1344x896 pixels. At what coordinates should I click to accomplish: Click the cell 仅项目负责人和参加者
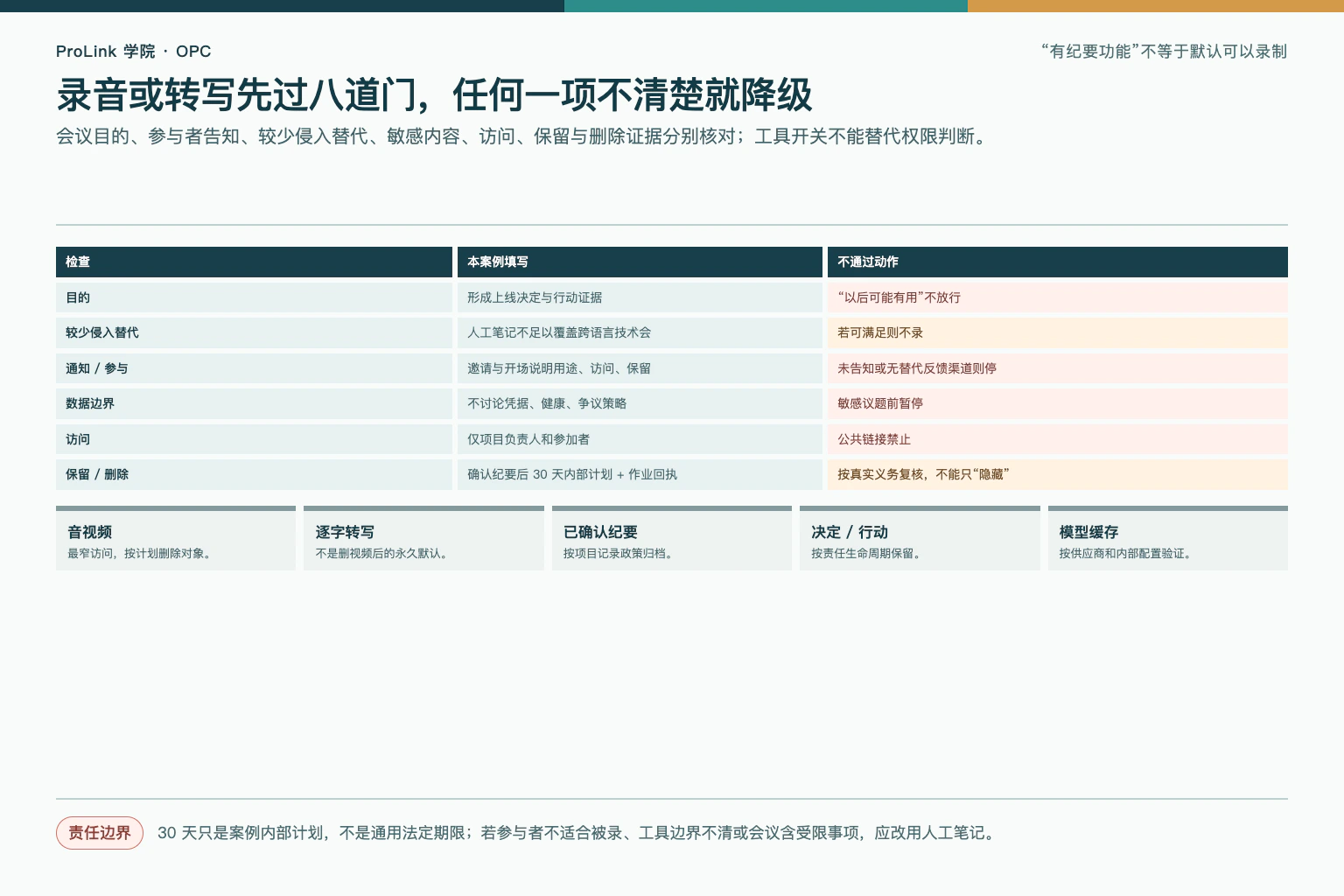pyautogui.click(x=640, y=439)
